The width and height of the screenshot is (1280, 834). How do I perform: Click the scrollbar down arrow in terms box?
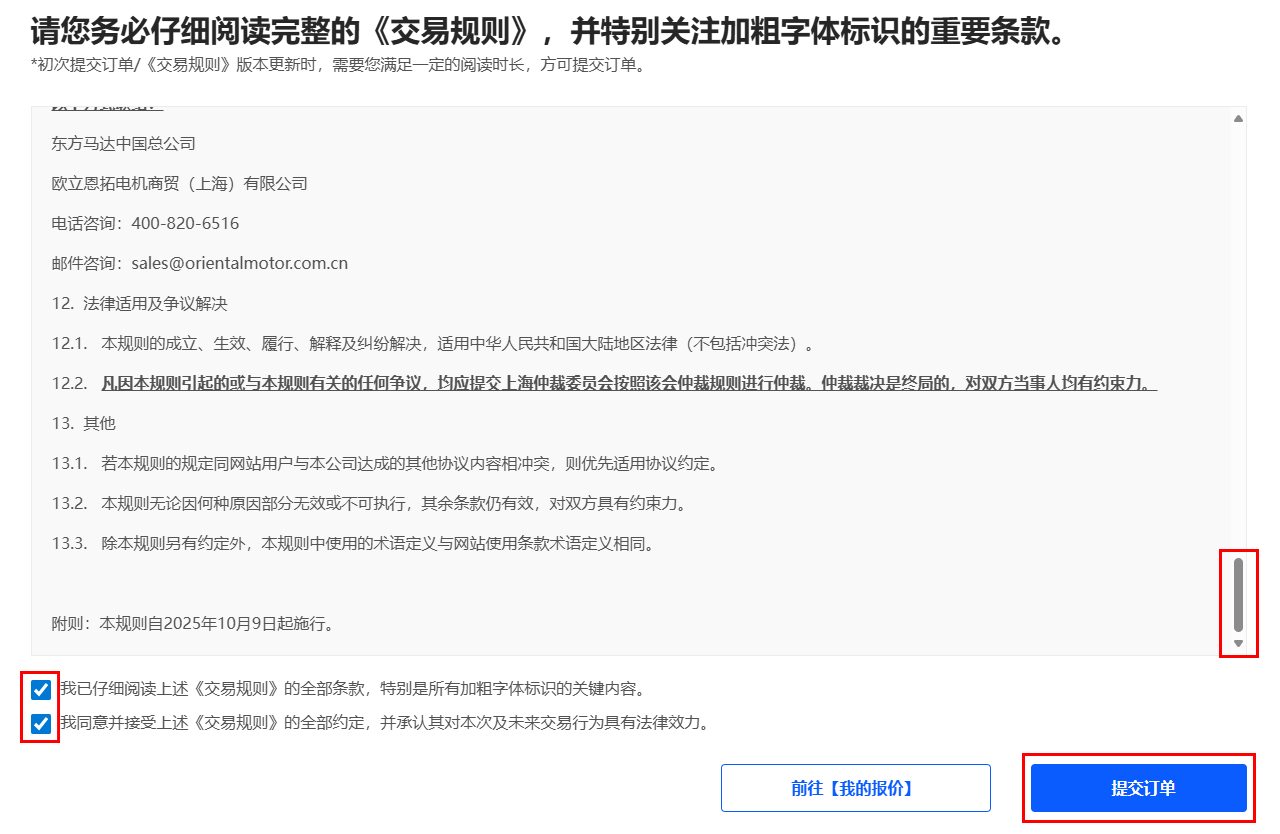tap(1238, 643)
